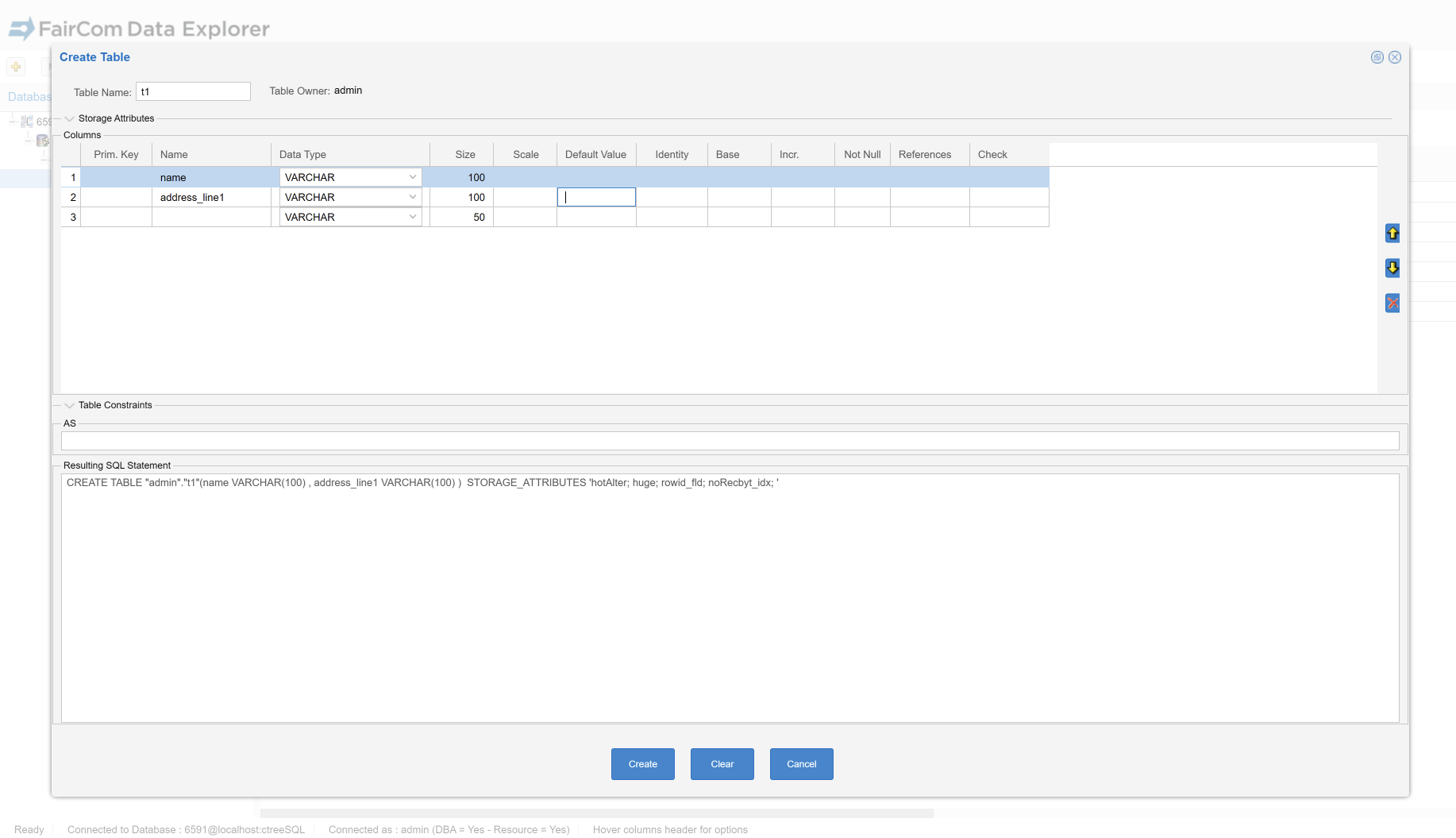Select row header number 2

click(x=71, y=197)
